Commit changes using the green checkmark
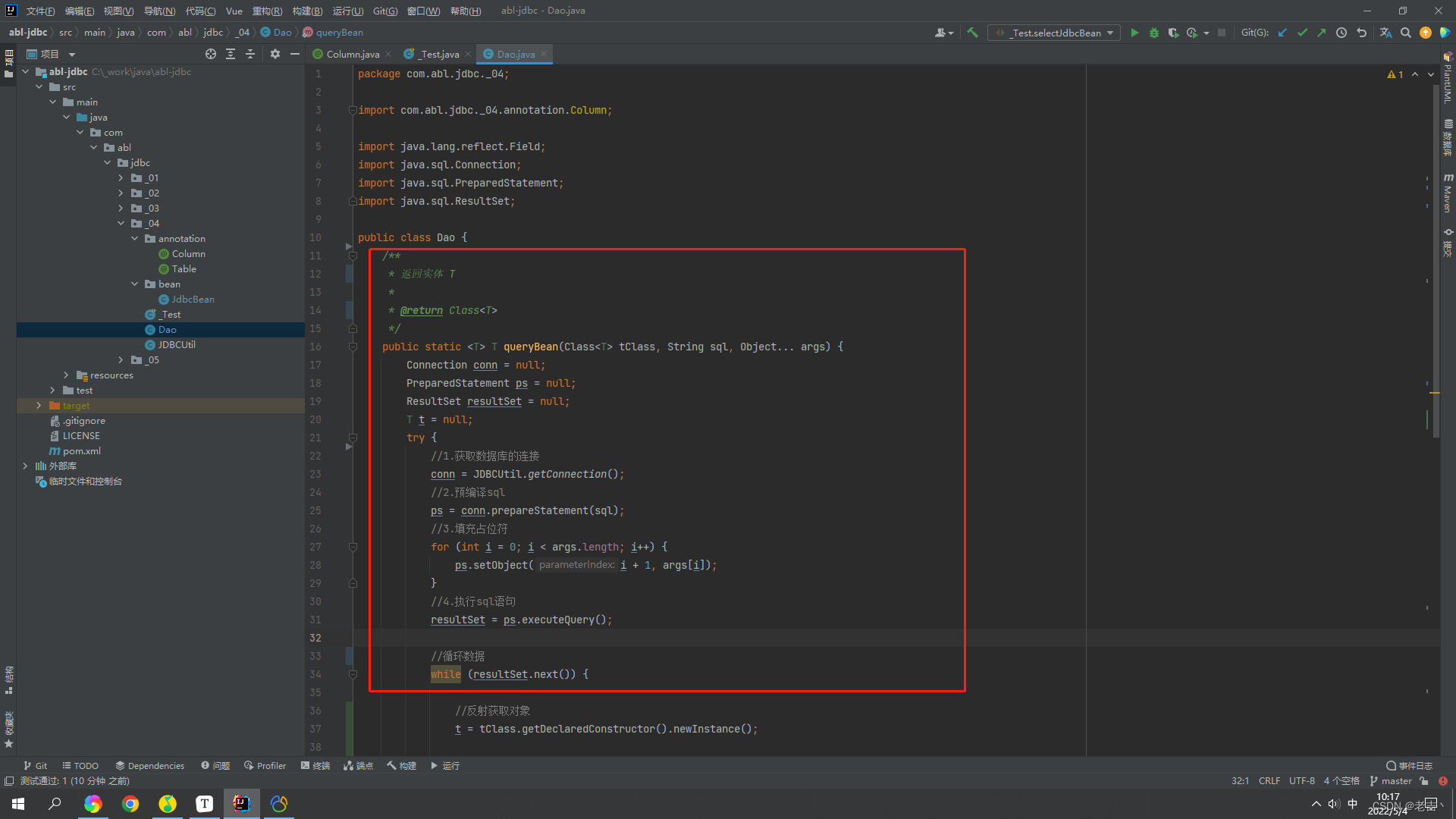The image size is (1456, 819). [x=1302, y=33]
